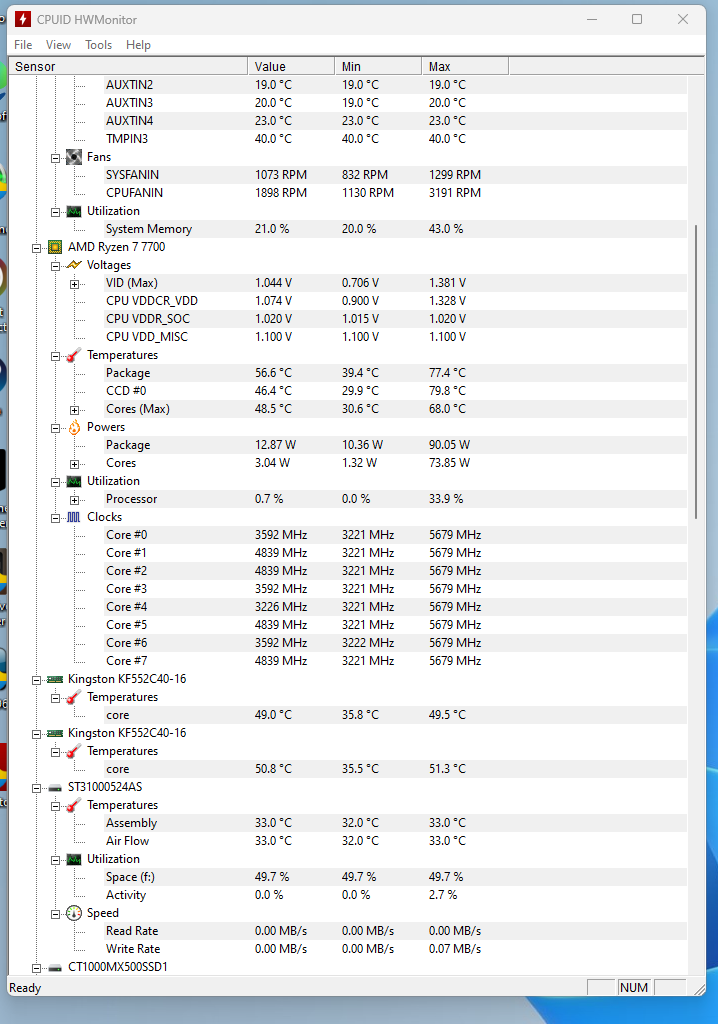Expand the Cores (Max) temperature entry
This screenshot has height=1024, width=718.
coord(74,410)
